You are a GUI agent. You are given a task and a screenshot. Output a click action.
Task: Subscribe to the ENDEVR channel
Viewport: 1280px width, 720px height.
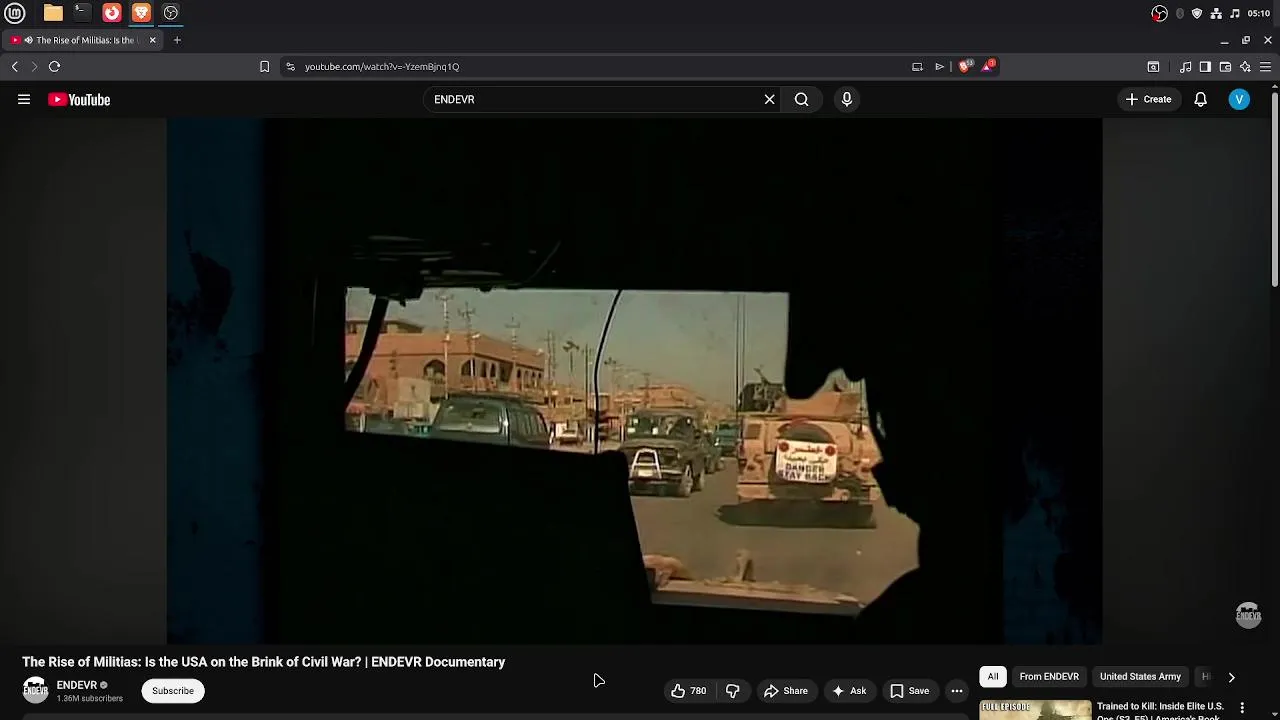pos(173,691)
